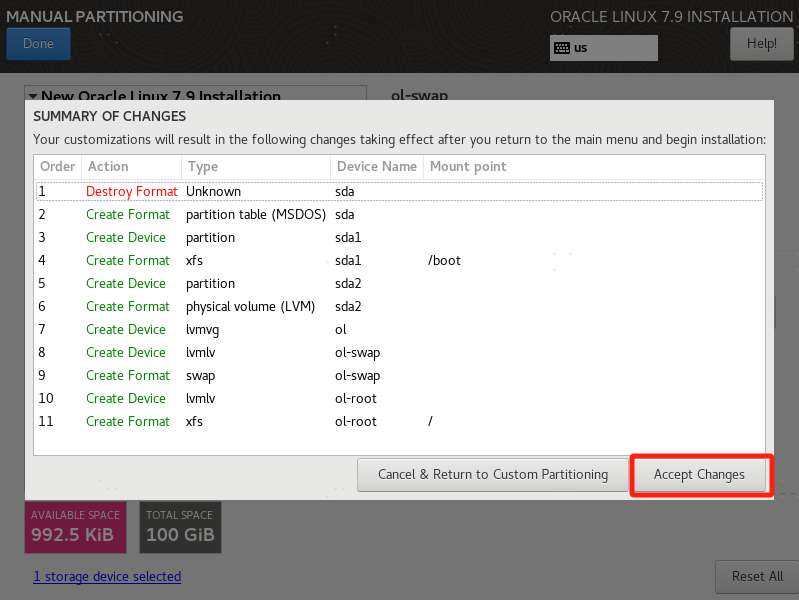Select the physical volume (LVM) sda2 row
The image size is (799, 600).
(x=398, y=306)
